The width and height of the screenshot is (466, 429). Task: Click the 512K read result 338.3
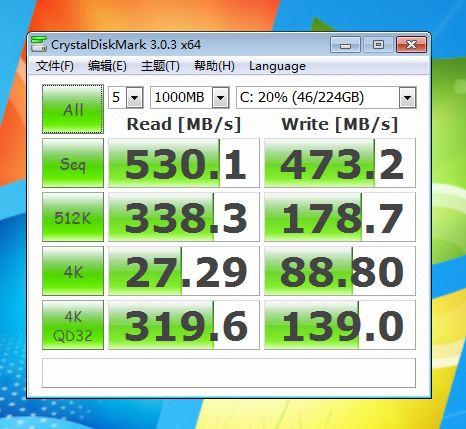click(x=184, y=217)
